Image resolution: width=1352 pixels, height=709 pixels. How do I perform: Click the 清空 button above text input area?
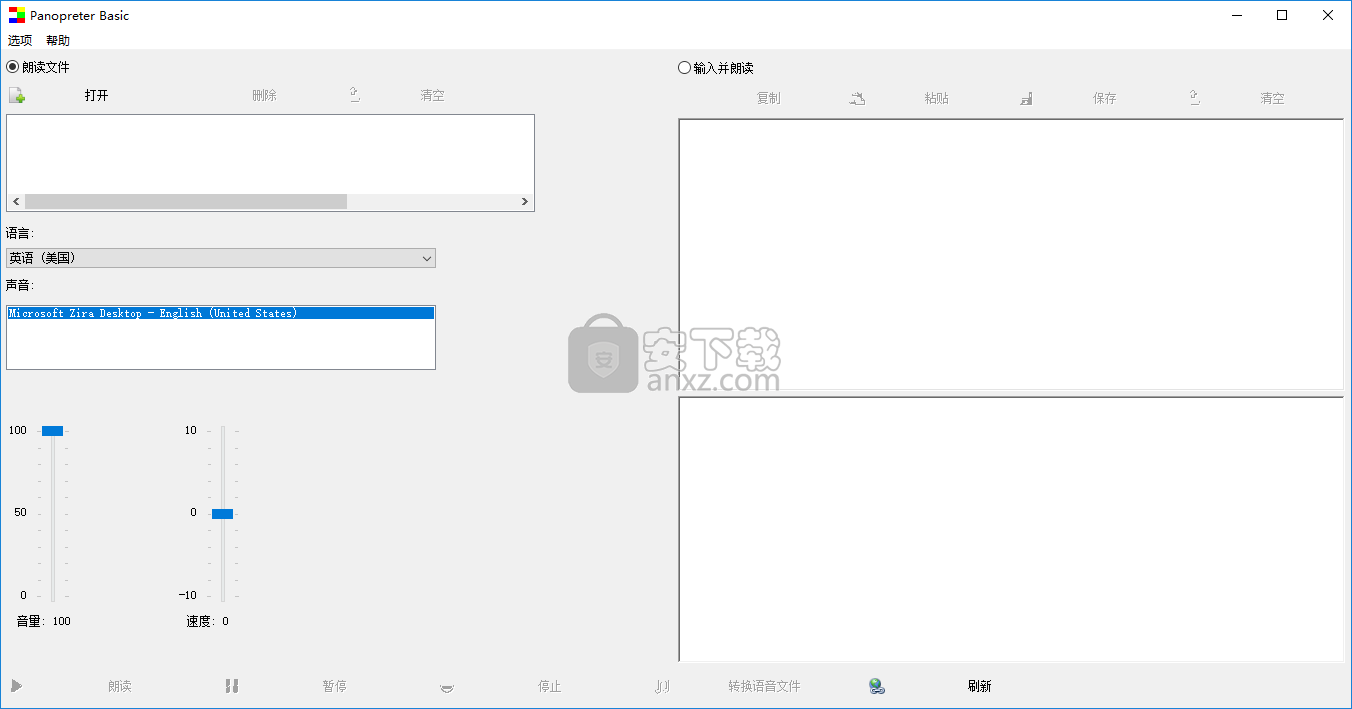(1272, 98)
